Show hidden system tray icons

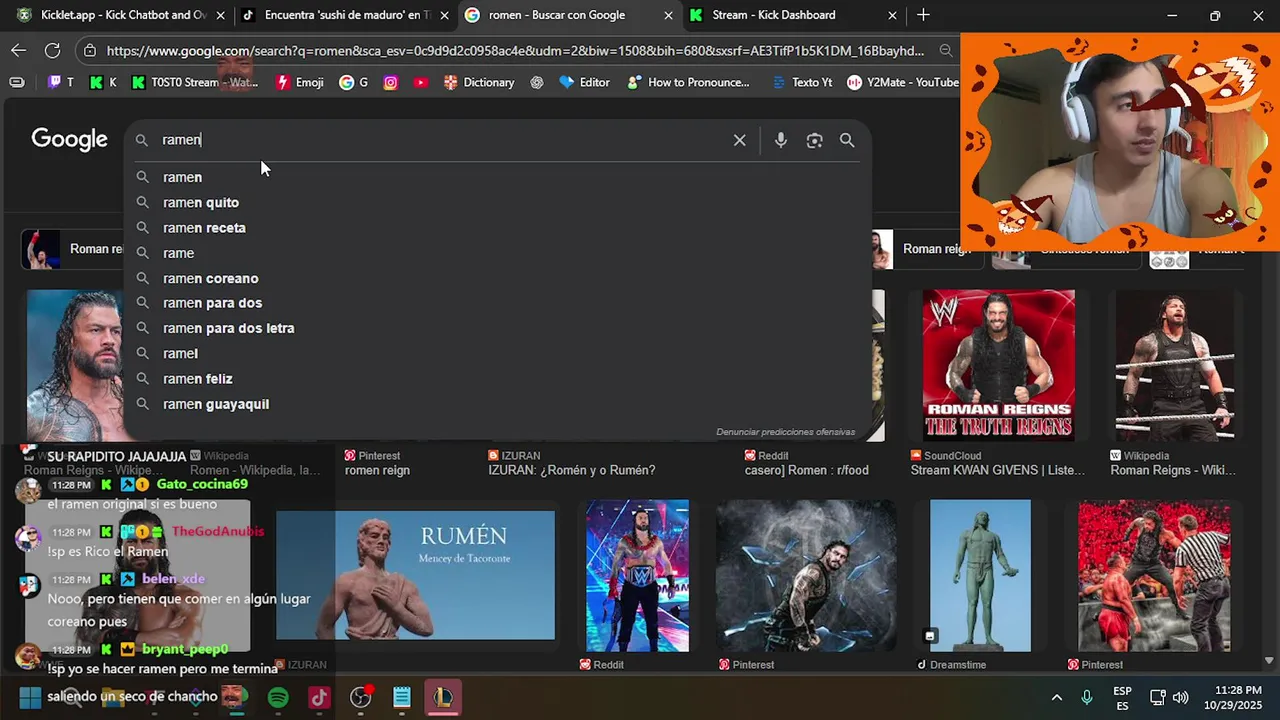(x=1056, y=697)
